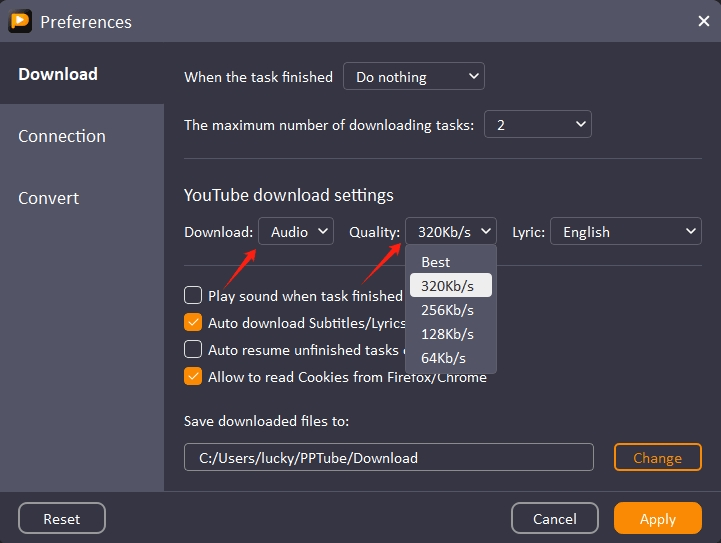The width and height of the screenshot is (721, 543).
Task: Select Best quality option
Action: pyautogui.click(x=436, y=262)
